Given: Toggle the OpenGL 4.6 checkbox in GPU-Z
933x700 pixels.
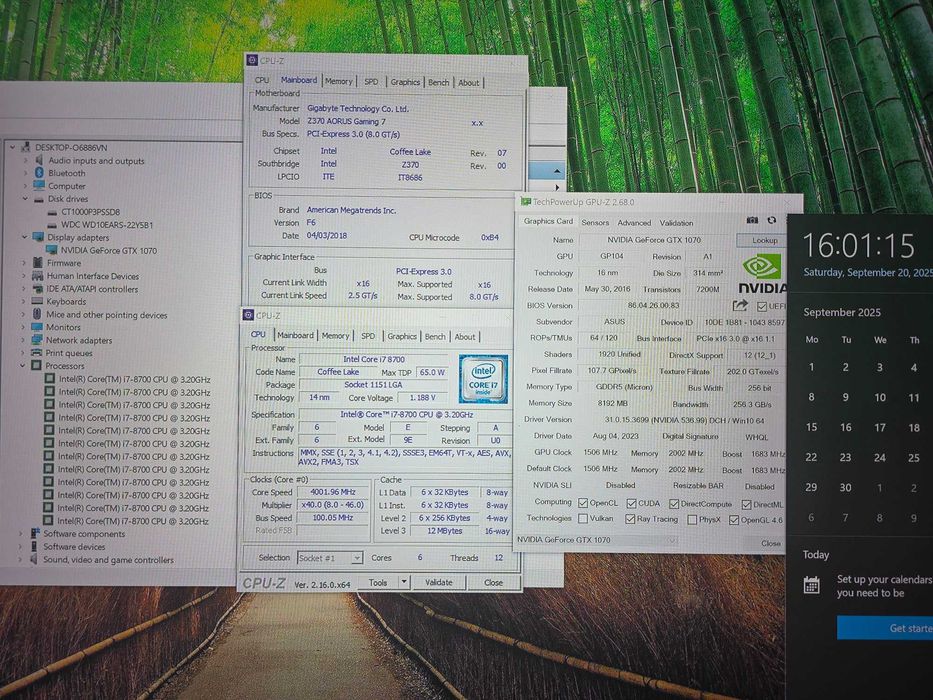Looking at the screenshot, I should pos(734,520).
